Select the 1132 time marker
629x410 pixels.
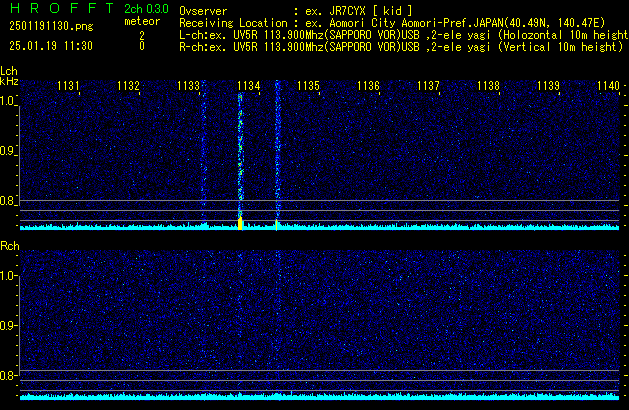[128, 86]
